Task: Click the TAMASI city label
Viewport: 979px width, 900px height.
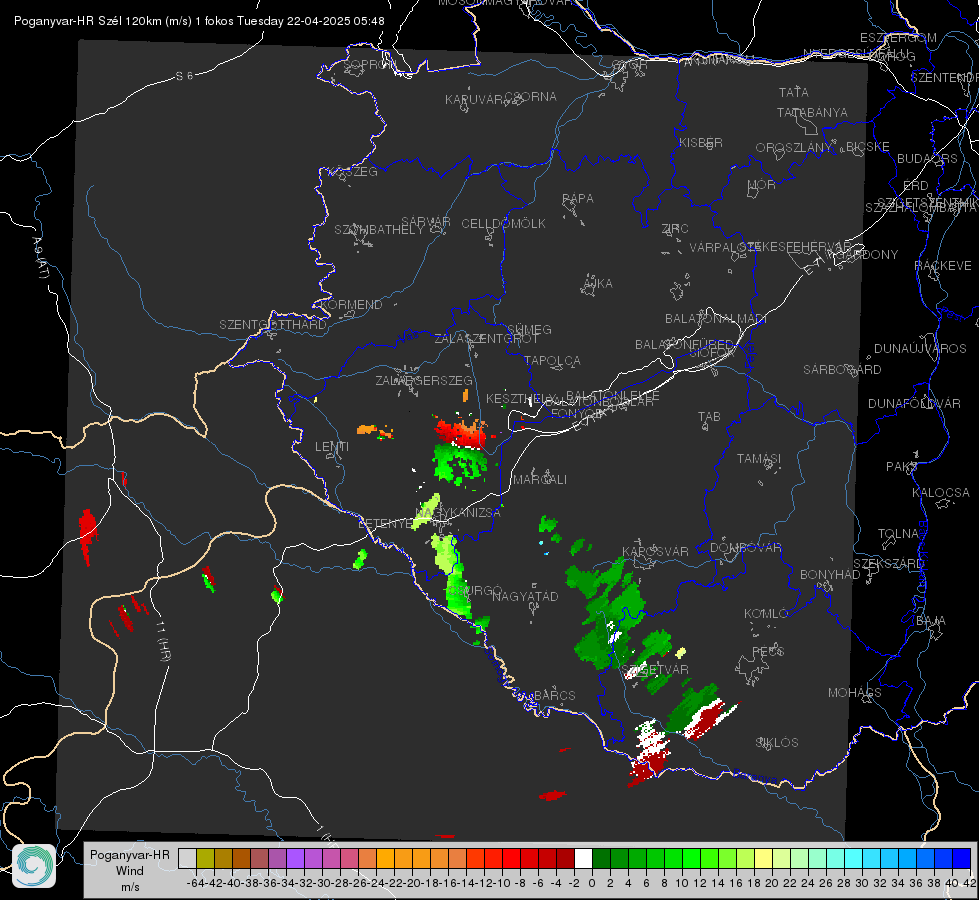Action: click(759, 458)
